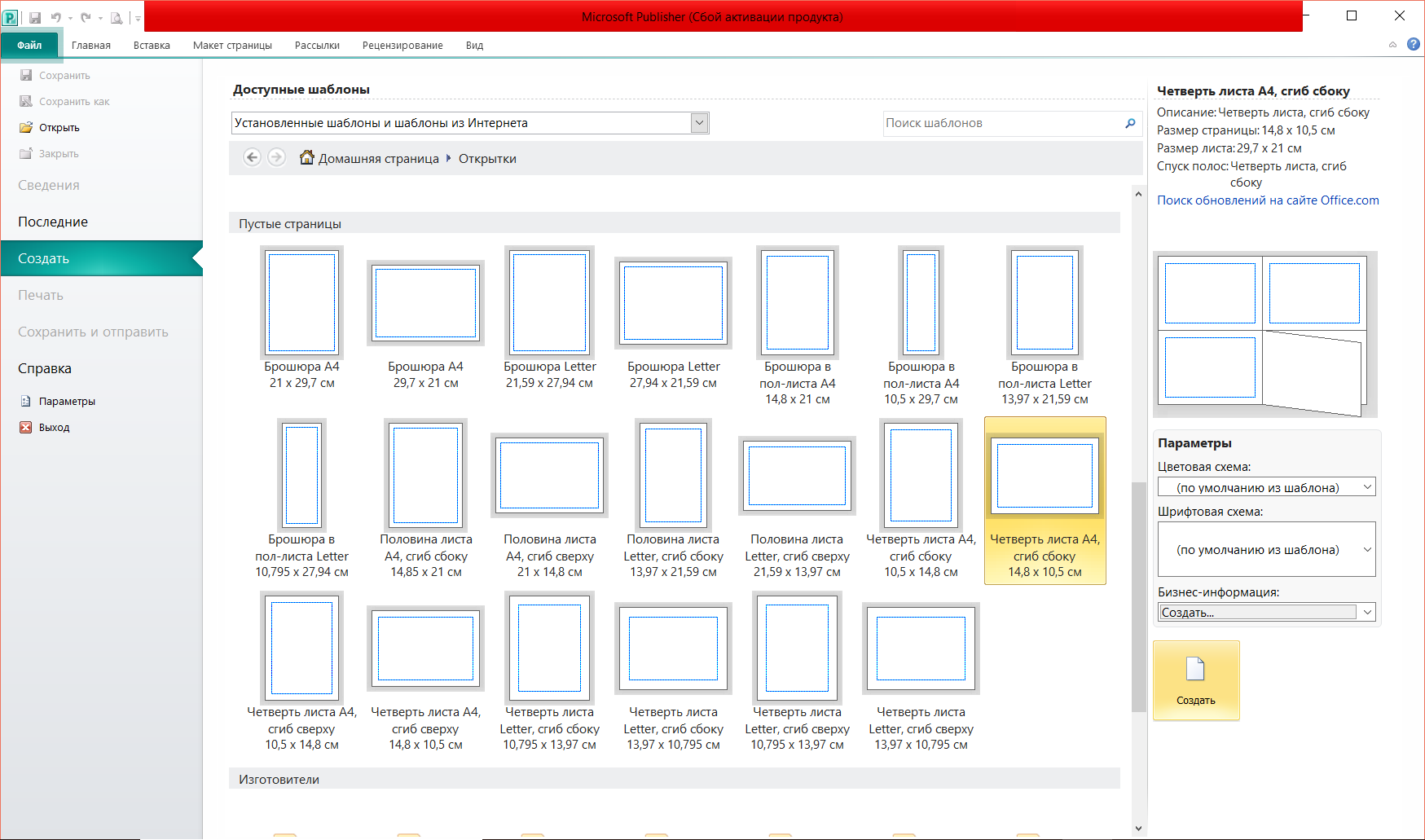
Task: Open Сведения in the backstage menu
Action: pyautogui.click(x=49, y=185)
